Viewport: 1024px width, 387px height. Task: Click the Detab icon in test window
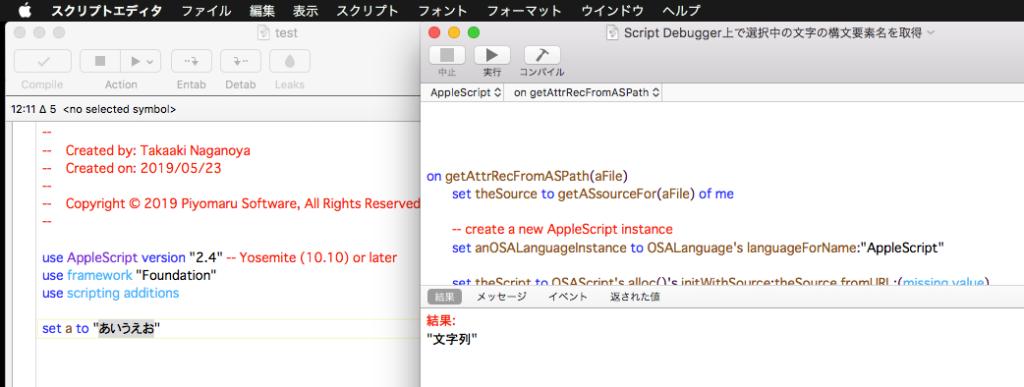pos(240,61)
